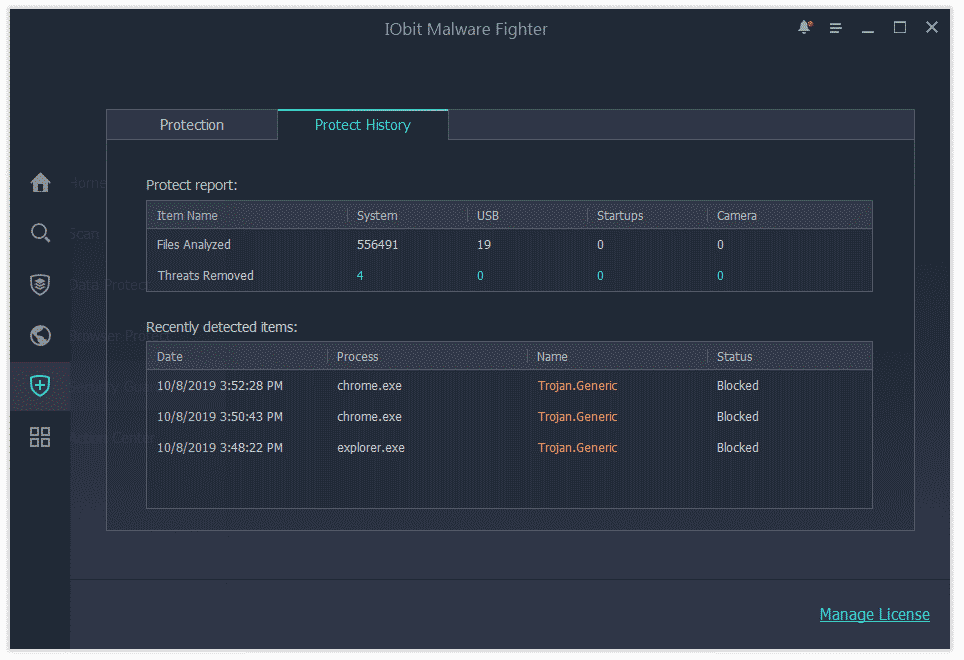Viewport: 964px width, 660px height.
Task: Select the first Trojan.Generic detection entry
Action: click(577, 385)
